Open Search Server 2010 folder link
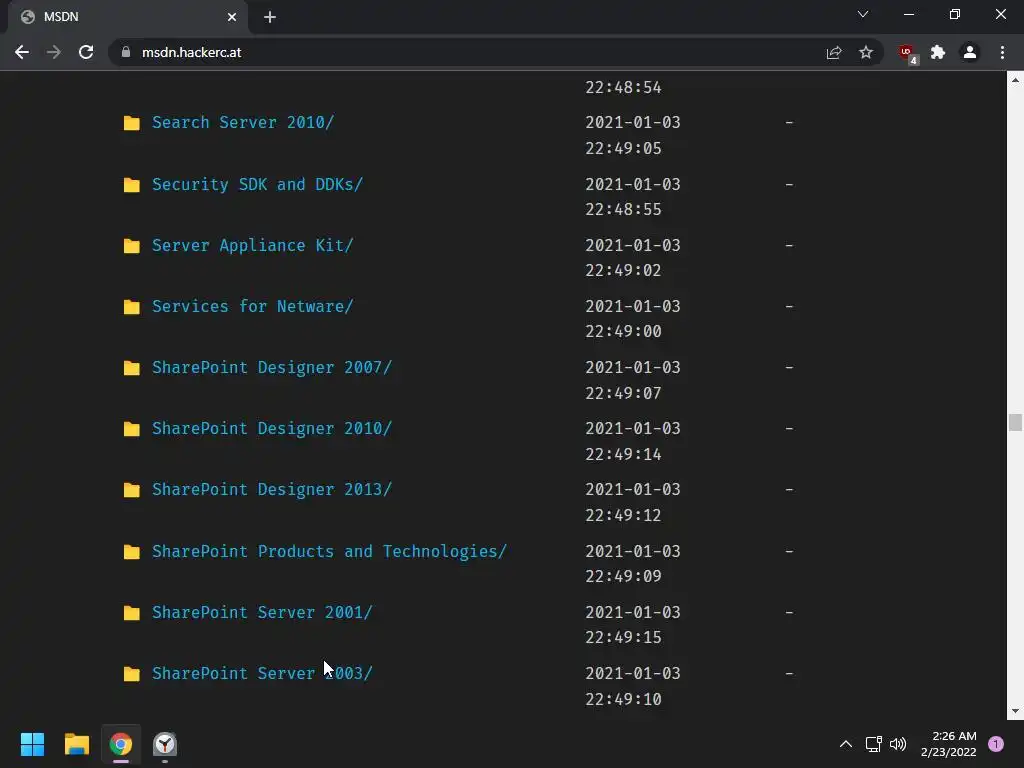This screenshot has height=768, width=1024. coord(243,122)
